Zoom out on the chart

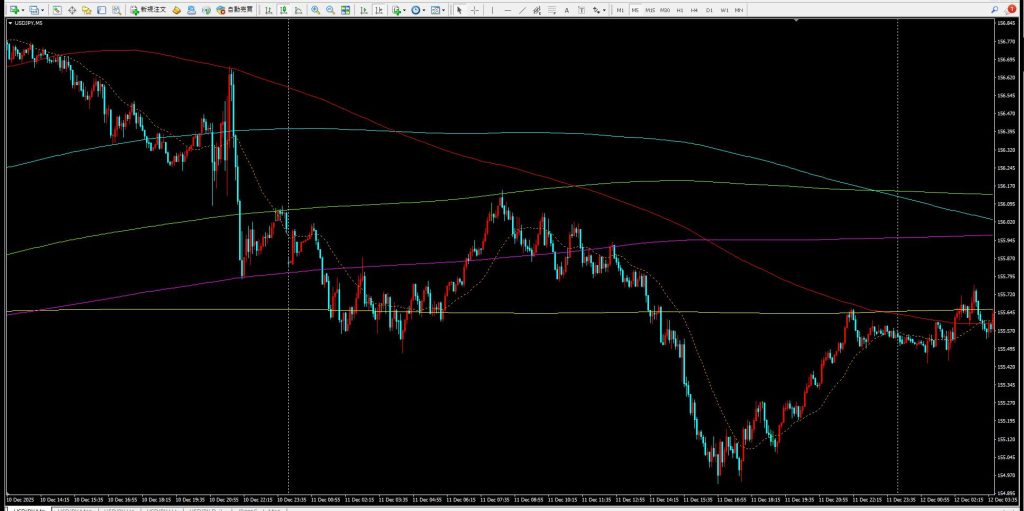pos(330,10)
